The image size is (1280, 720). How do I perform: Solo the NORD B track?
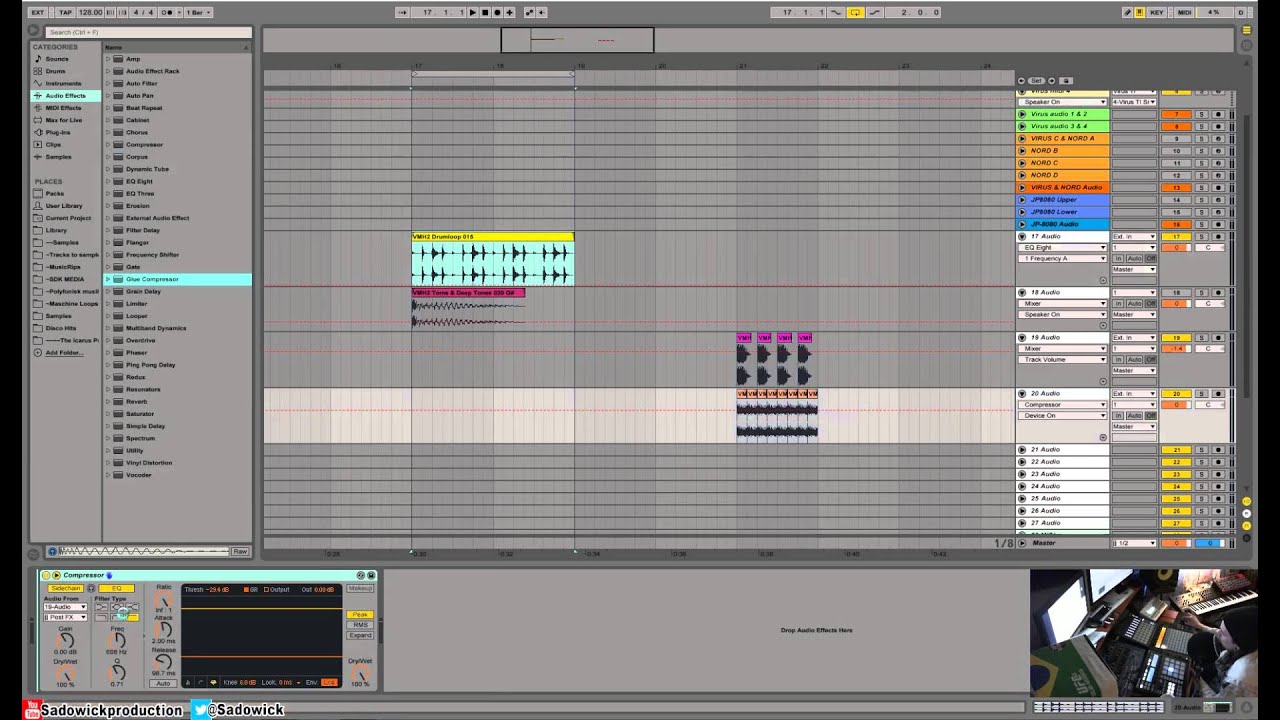point(1201,151)
